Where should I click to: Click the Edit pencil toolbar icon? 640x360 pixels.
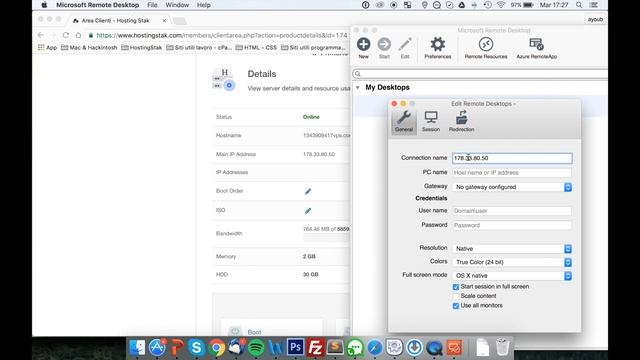pos(405,44)
